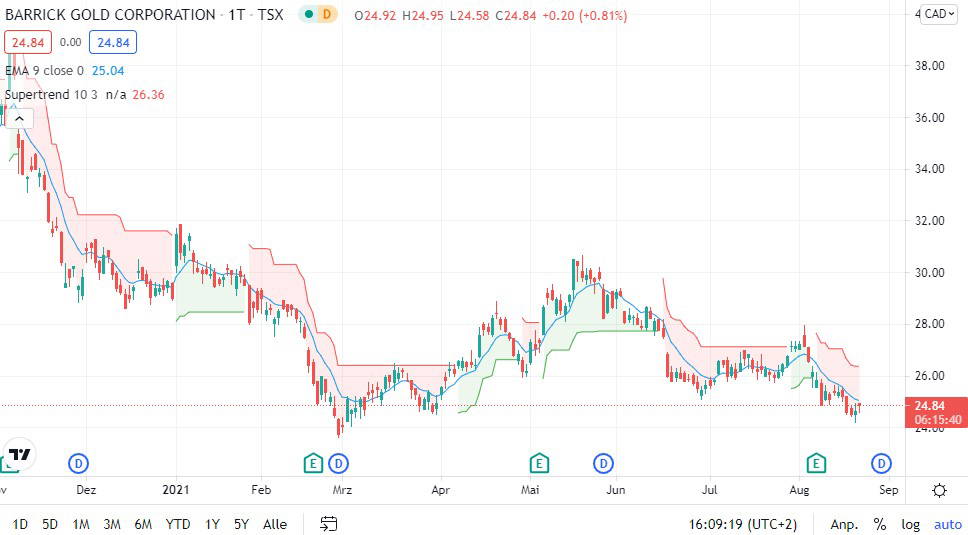Select the 5Y time range
Viewport: 968px width, 535px height.
coord(241,524)
